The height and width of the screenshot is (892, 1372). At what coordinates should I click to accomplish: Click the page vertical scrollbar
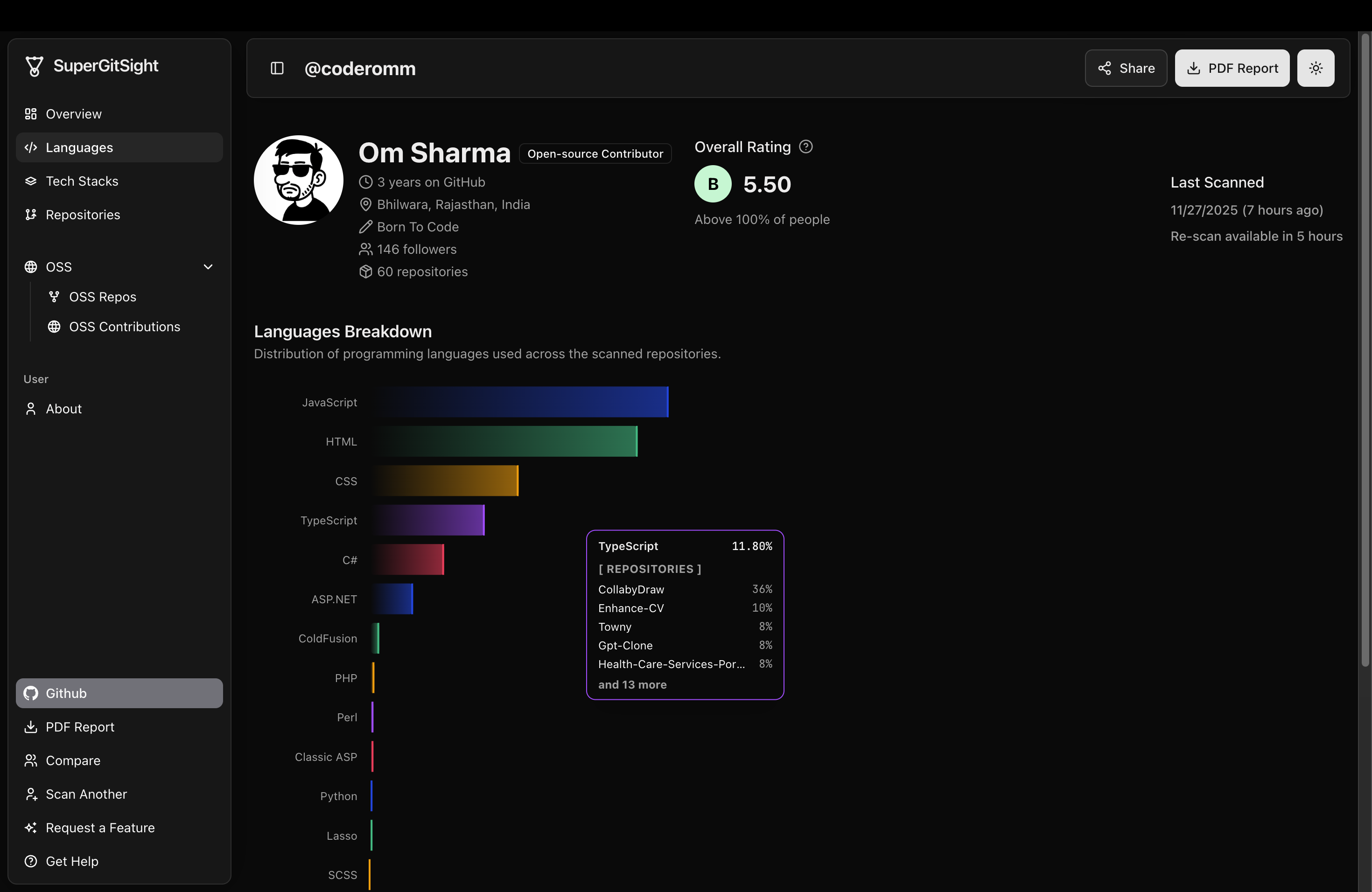coord(1365,346)
